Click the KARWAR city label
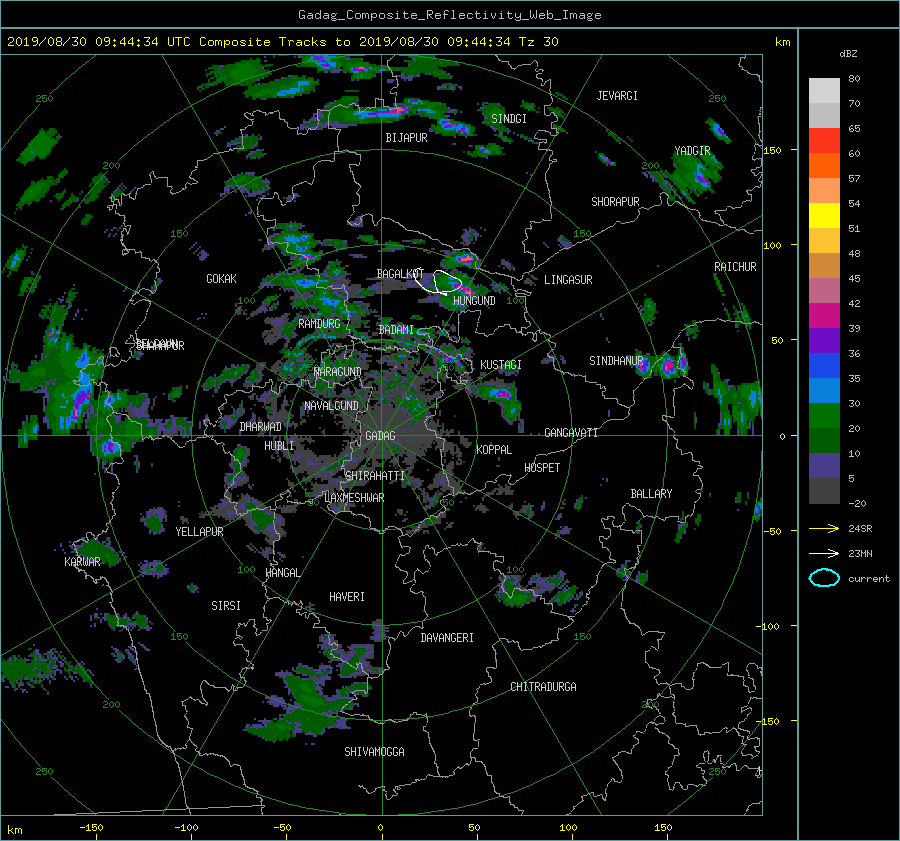900x841 pixels. [82, 562]
